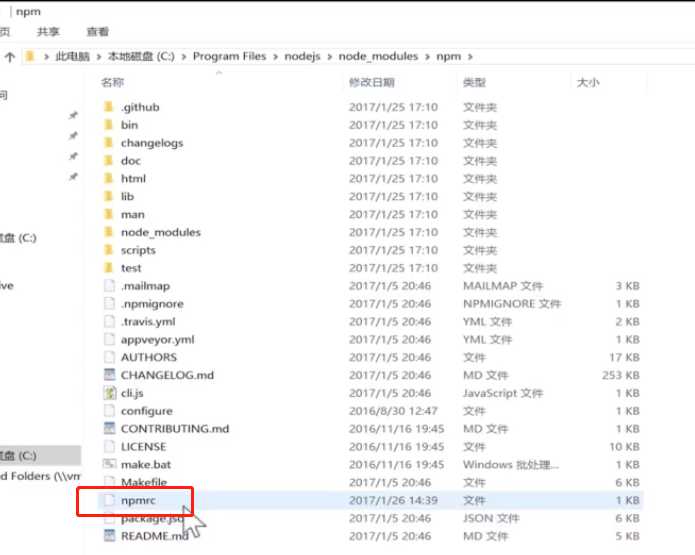Image resolution: width=695 pixels, height=555 pixels.
Task: Select the lib folder icon
Action: coord(109,196)
